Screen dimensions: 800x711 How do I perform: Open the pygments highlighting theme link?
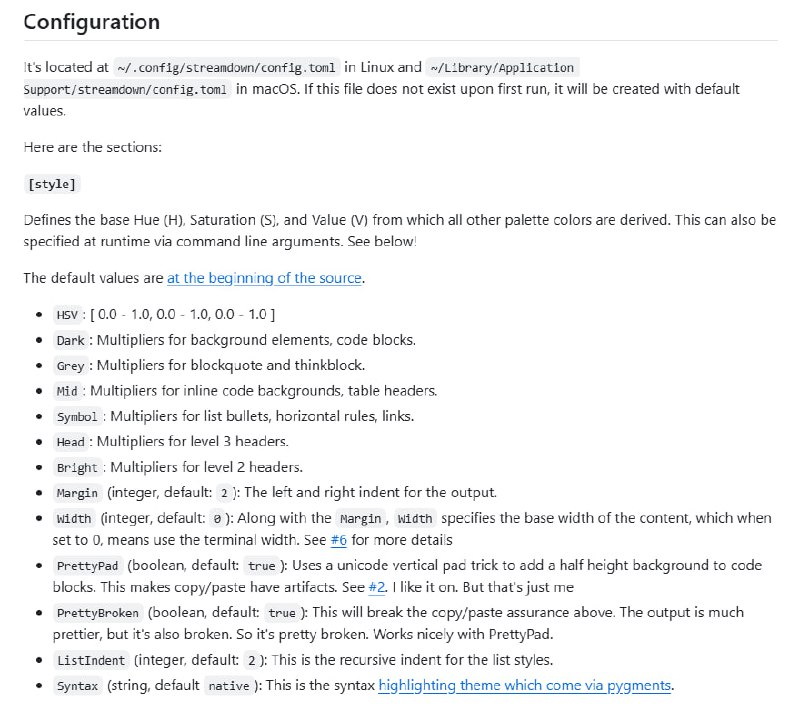click(525, 685)
